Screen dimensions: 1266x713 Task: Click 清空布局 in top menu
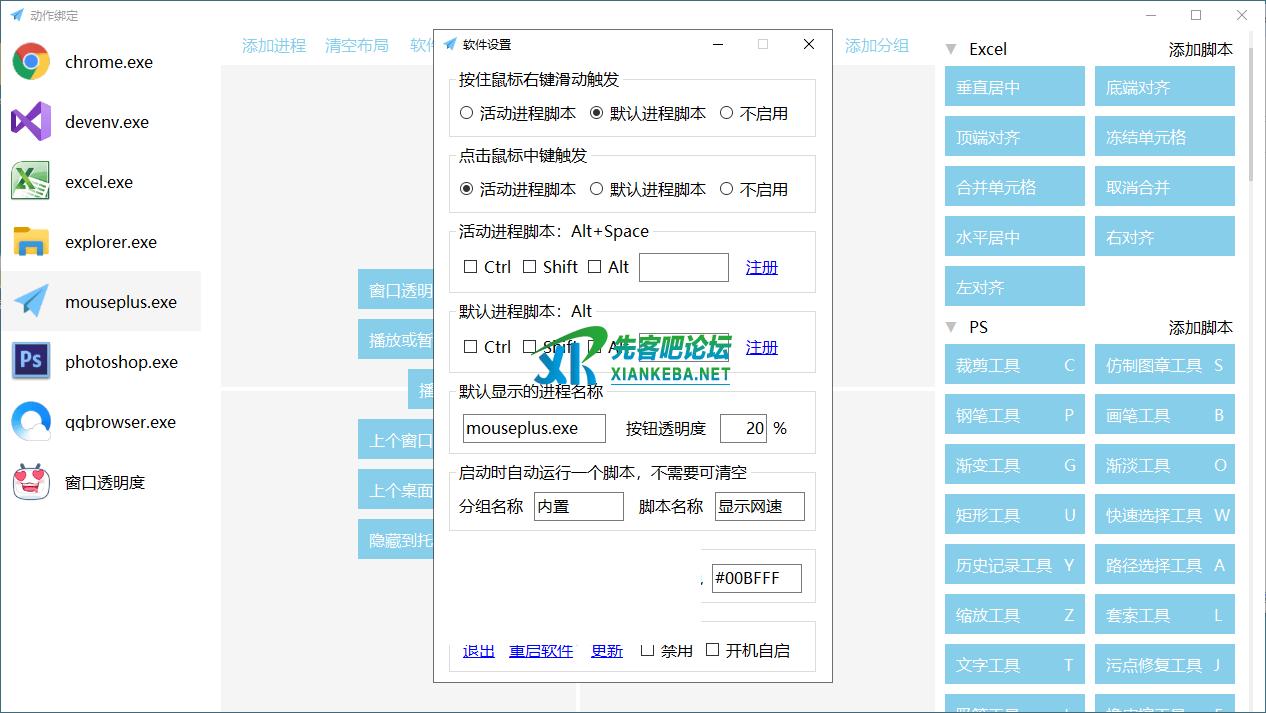tap(357, 46)
